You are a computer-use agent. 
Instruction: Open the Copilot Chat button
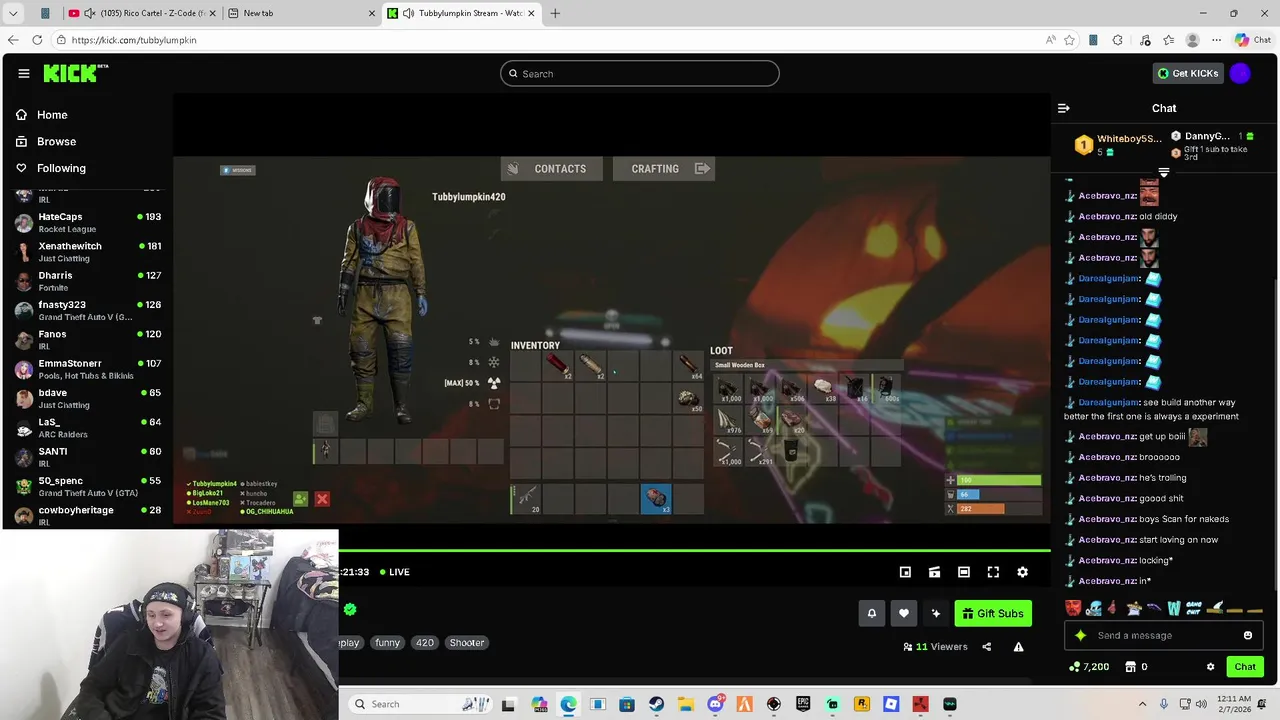pos(1254,40)
